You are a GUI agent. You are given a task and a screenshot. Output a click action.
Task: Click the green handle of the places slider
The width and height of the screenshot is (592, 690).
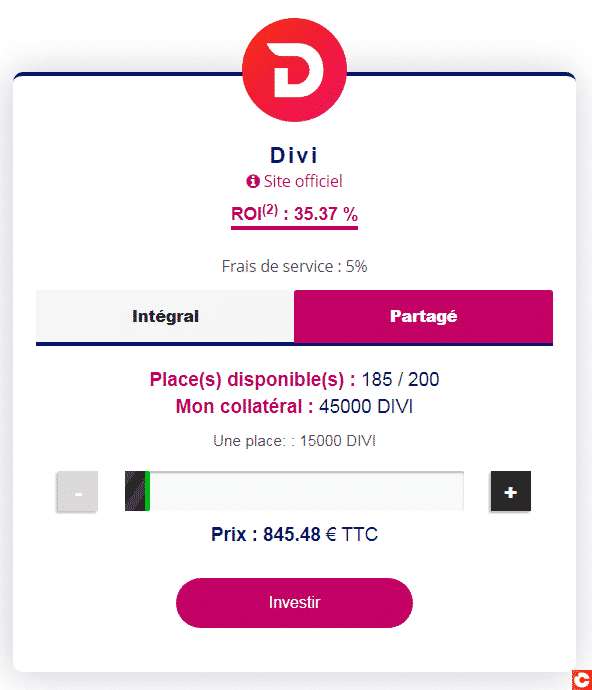(147, 491)
